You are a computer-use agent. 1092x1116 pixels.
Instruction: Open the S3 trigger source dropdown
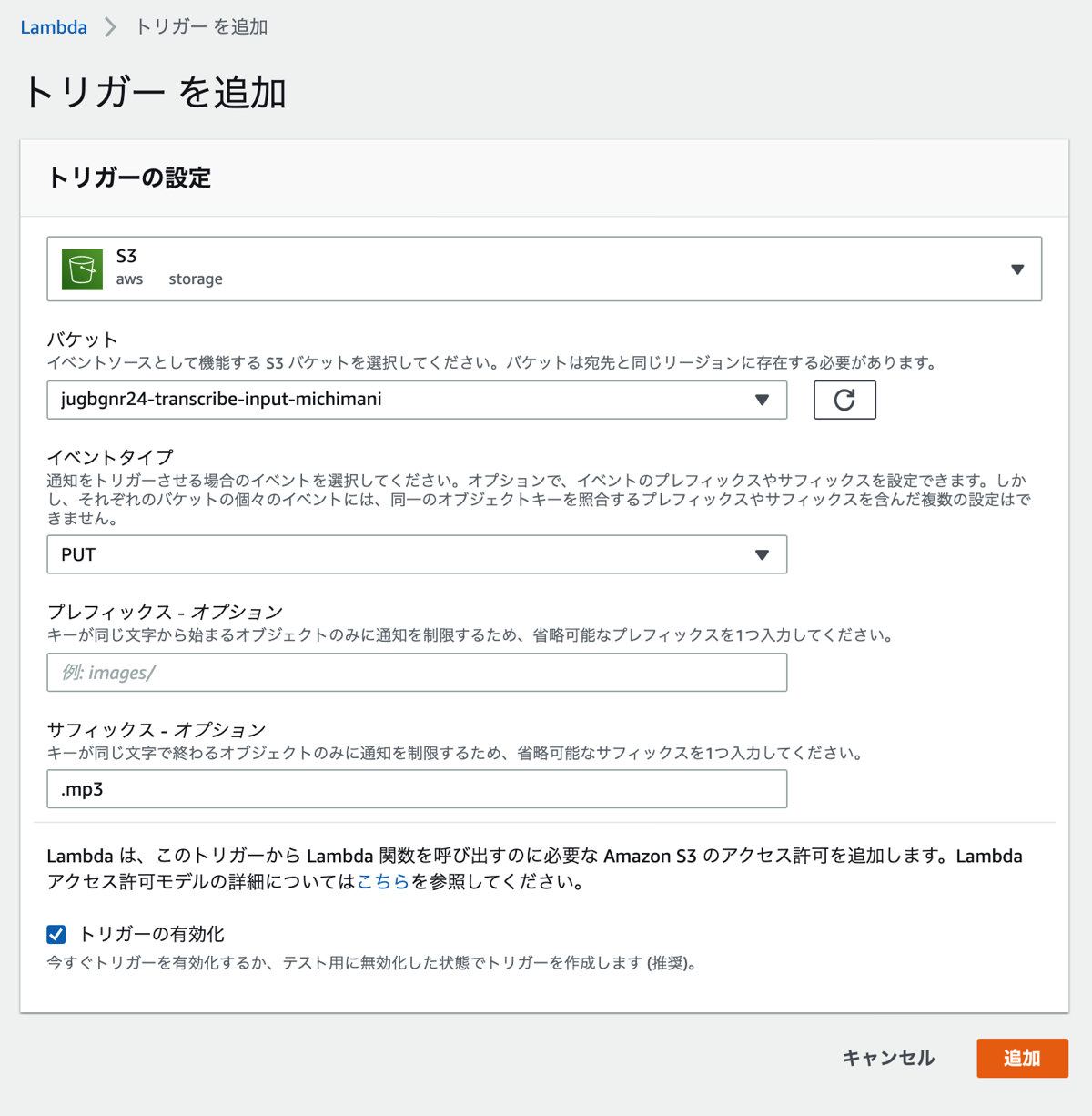point(543,269)
